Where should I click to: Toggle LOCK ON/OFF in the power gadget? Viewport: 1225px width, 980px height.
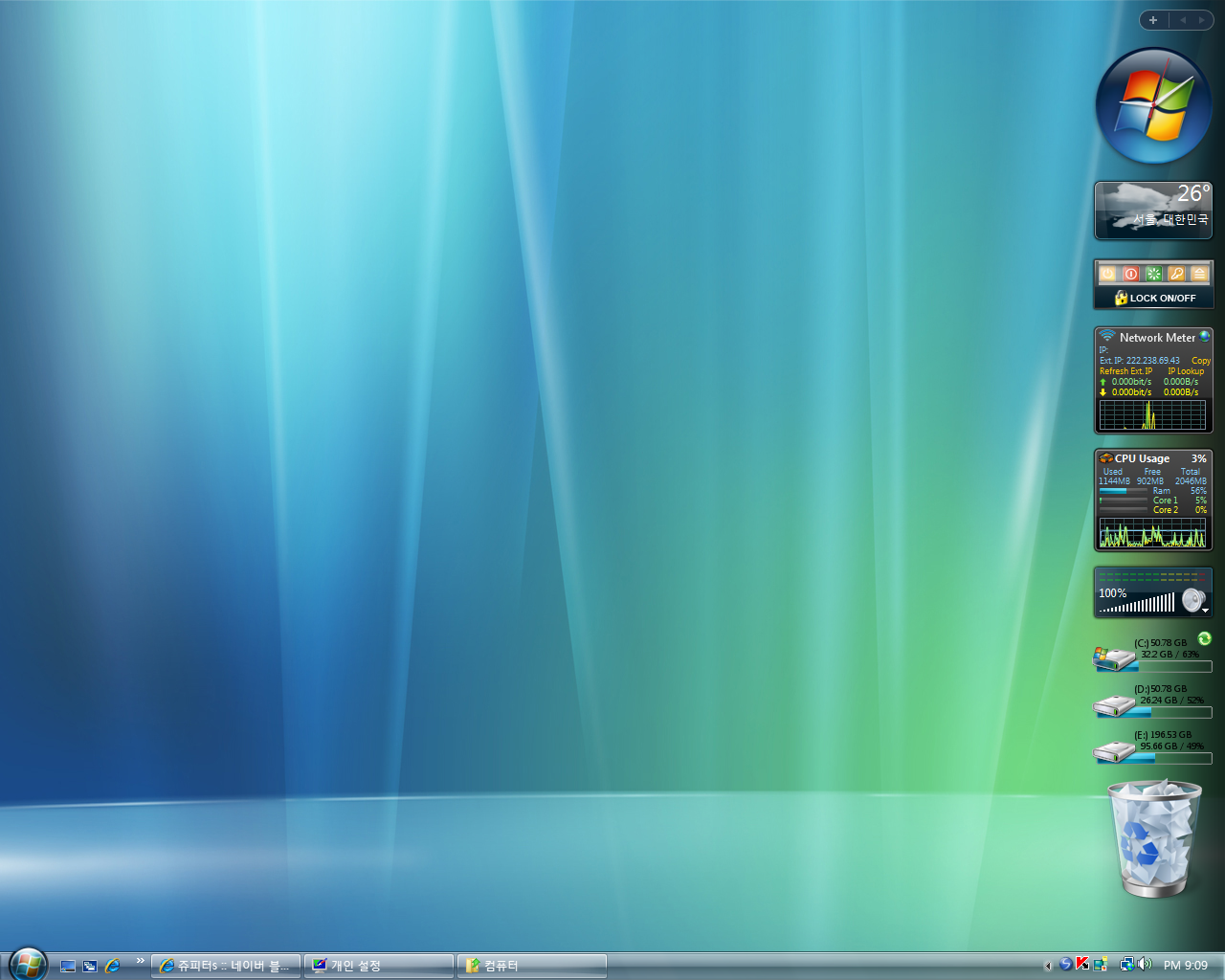pyautogui.click(x=1154, y=298)
